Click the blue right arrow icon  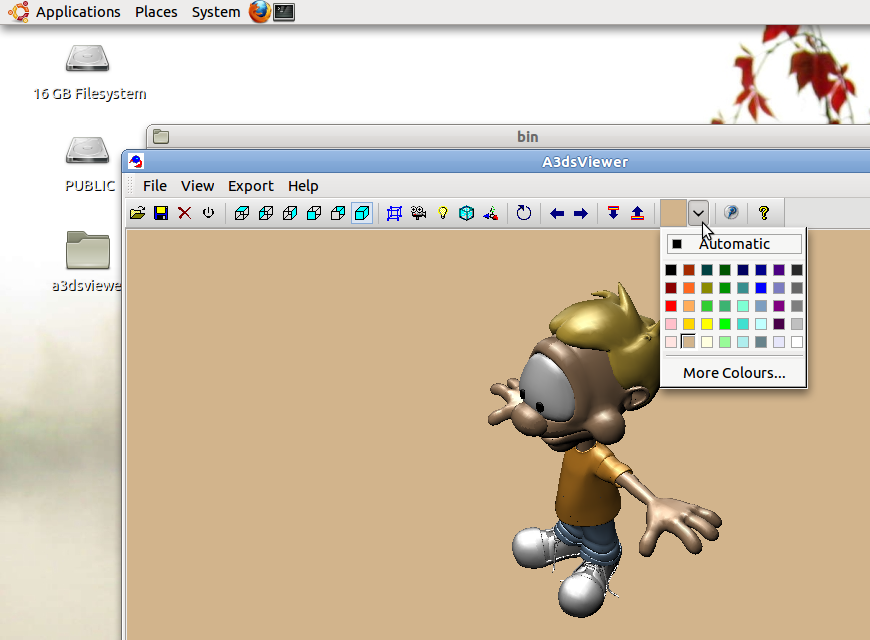coord(581,214)
